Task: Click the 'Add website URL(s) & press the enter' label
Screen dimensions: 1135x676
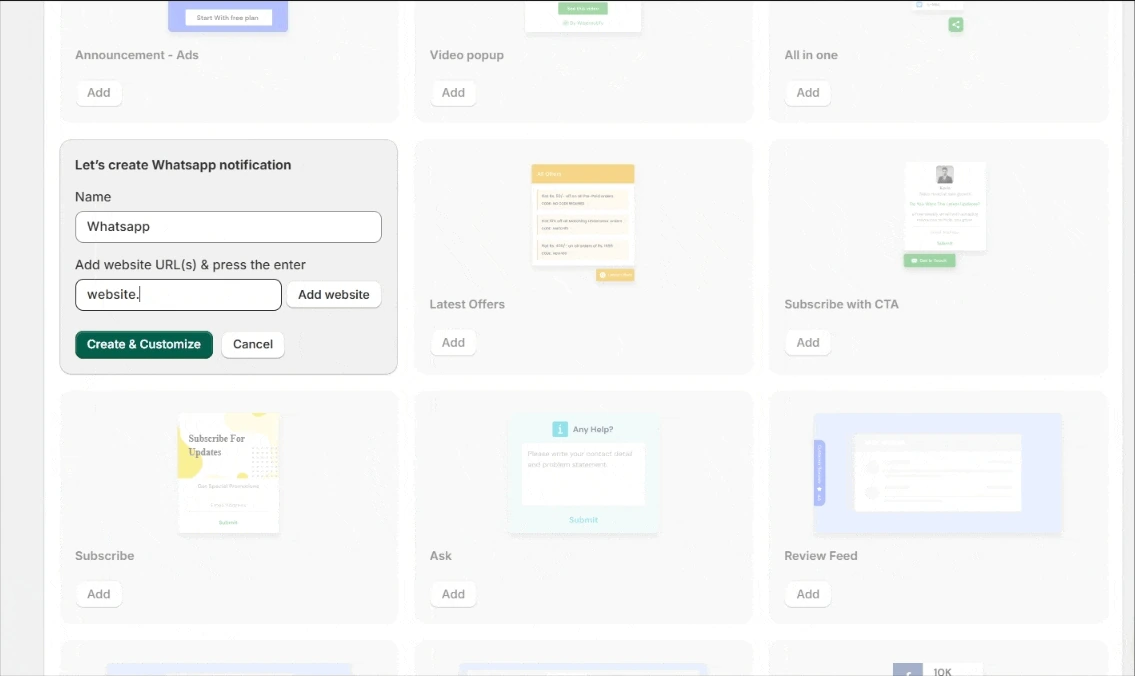Action: pos(190,265)
